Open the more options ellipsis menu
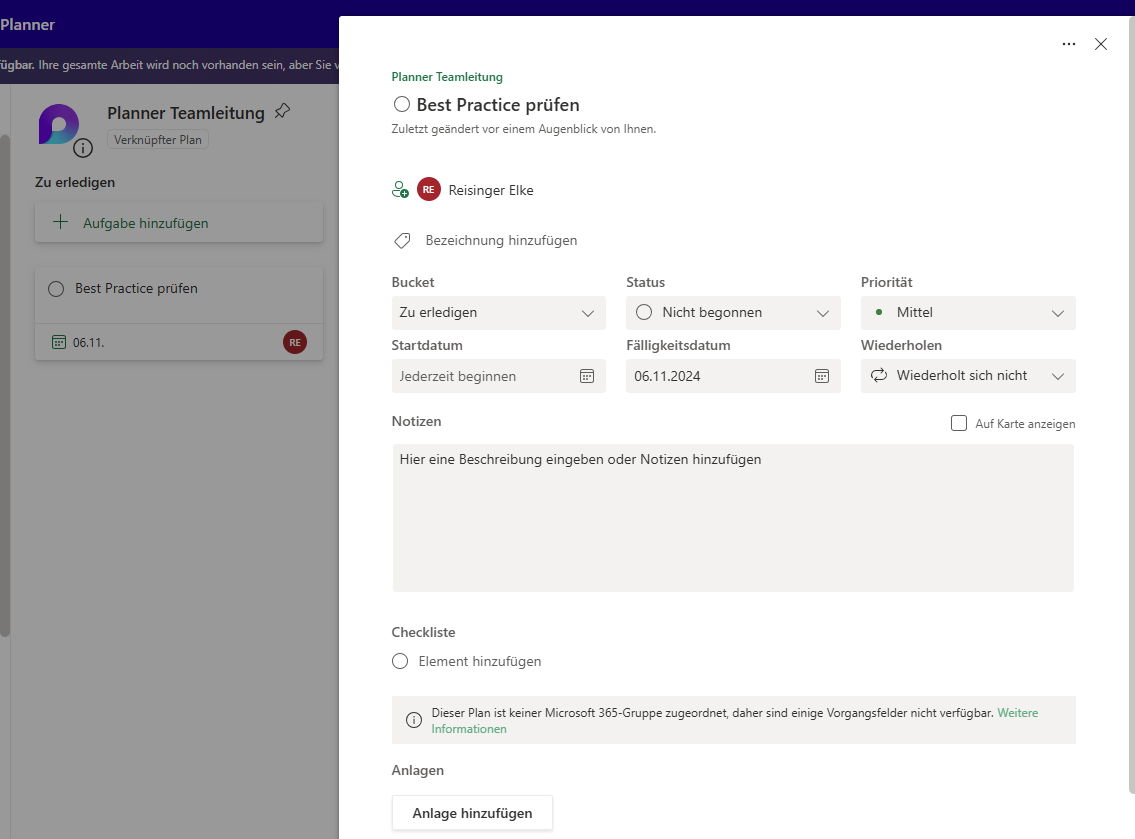This screenshot has height=839, width=1135. point(1068,44)
